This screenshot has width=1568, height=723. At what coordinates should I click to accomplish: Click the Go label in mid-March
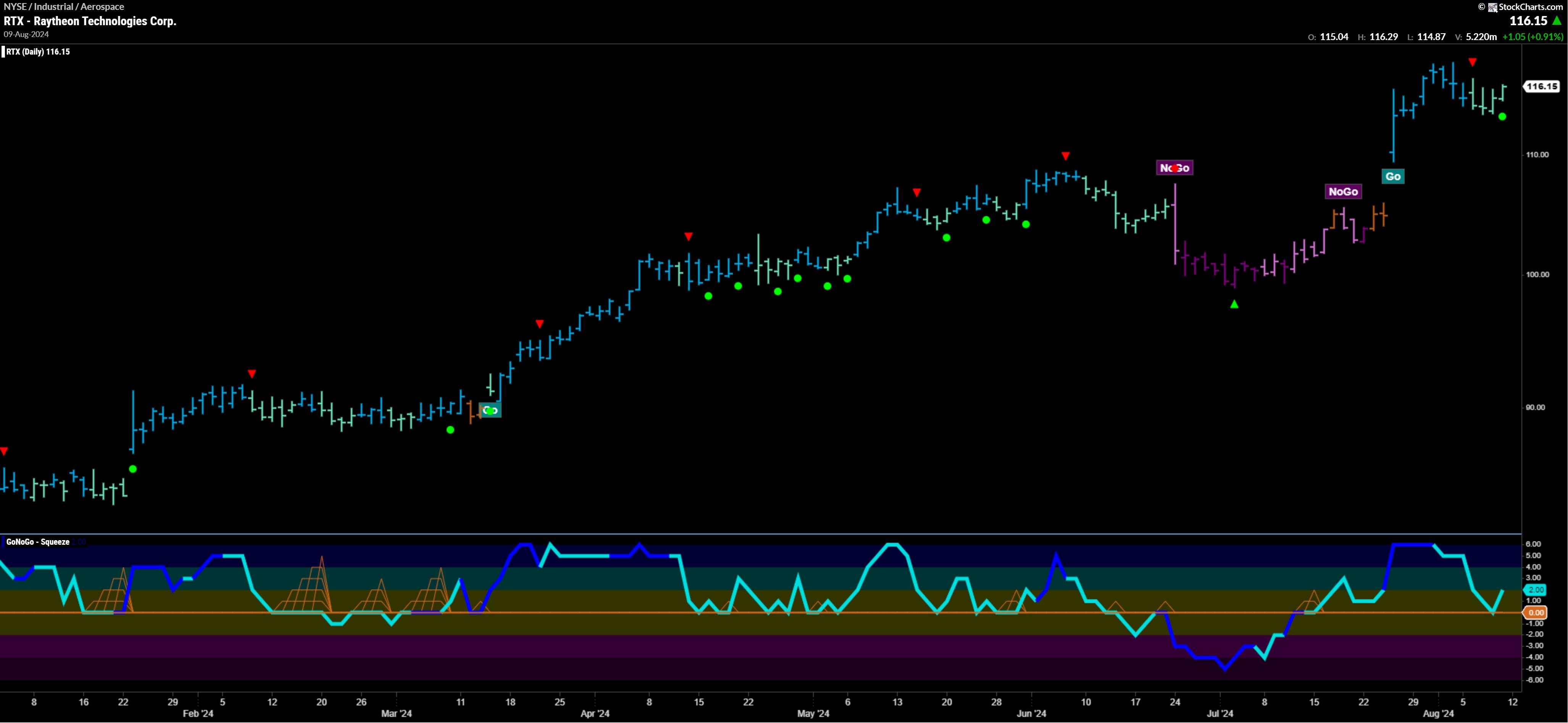pos(490,410)
